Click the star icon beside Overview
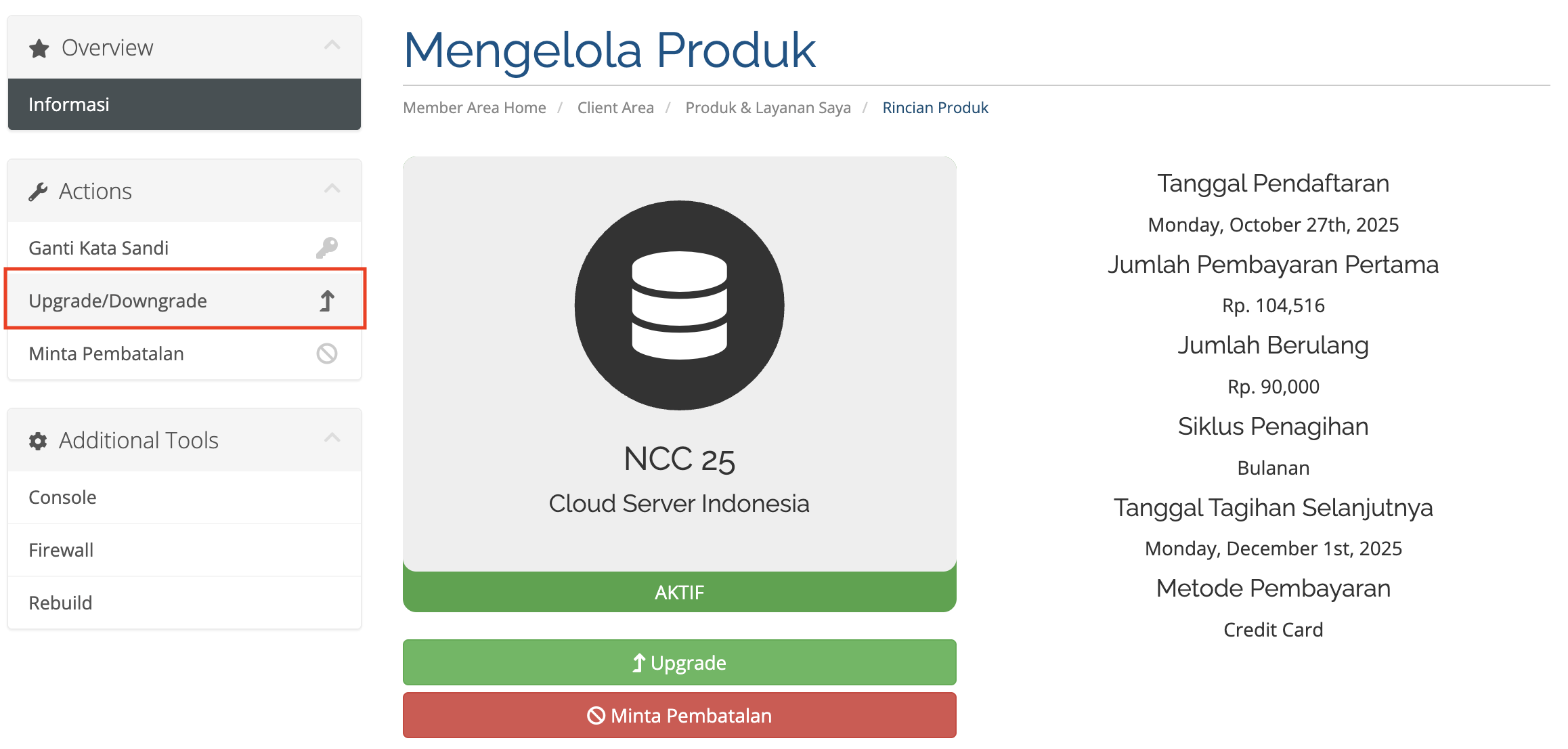Viewport: 1568px width, 749px height. [39, 49]
